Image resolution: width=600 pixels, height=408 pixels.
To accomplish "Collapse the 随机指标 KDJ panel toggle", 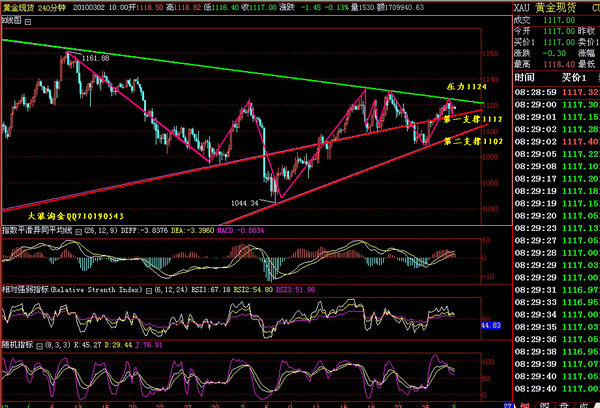I will click(x=39, y=346).
